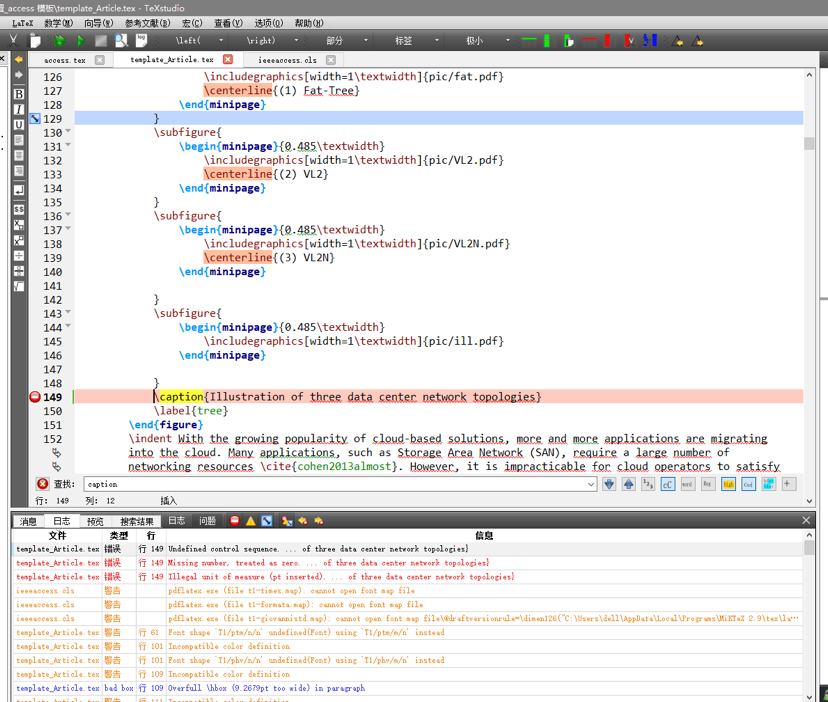Viewport: 828px width, 702px height.
Task: Switch to the 预览 panel tab
Action: (95, 521)
